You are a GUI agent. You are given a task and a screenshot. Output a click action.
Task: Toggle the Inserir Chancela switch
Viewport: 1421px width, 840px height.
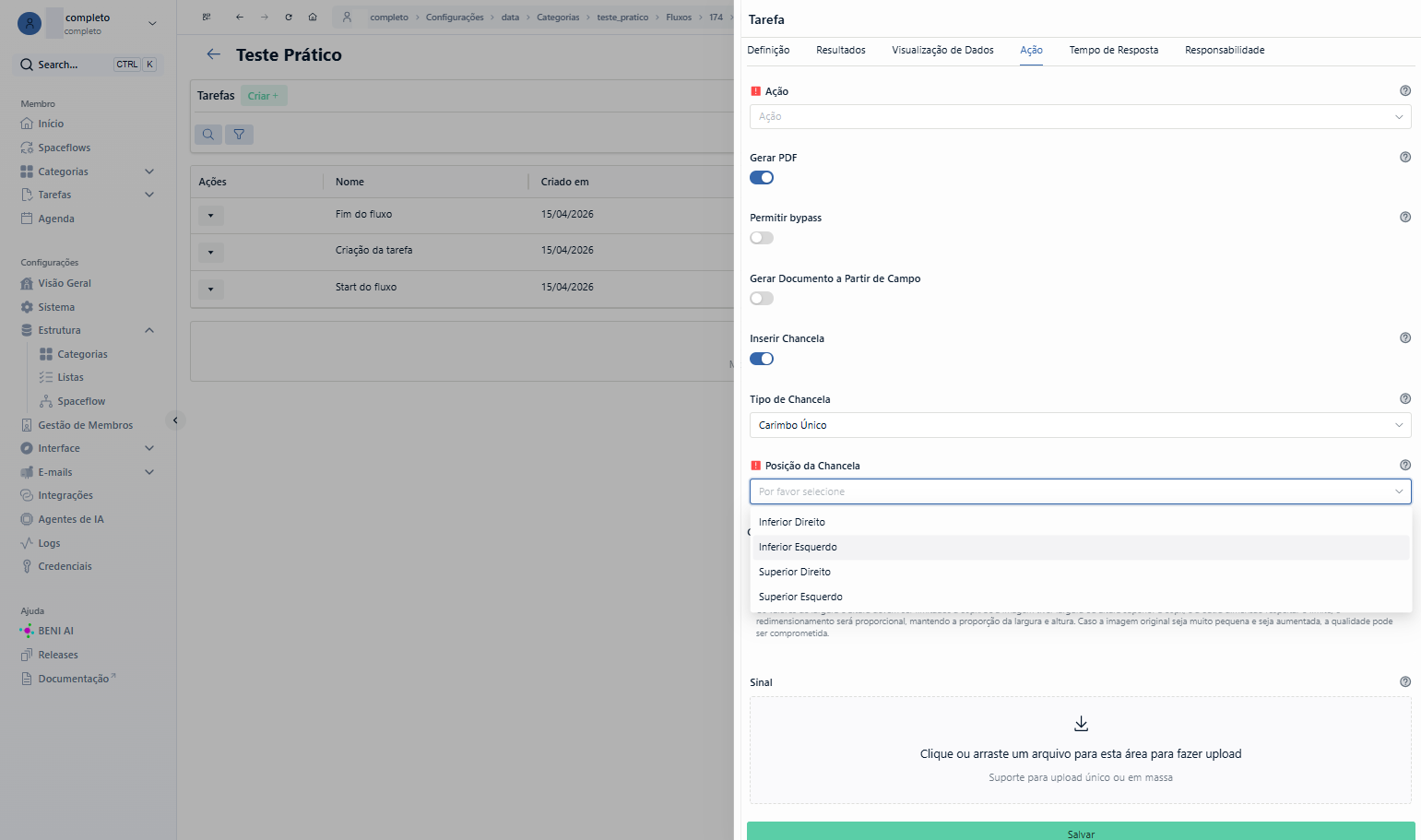click(762, 359)
